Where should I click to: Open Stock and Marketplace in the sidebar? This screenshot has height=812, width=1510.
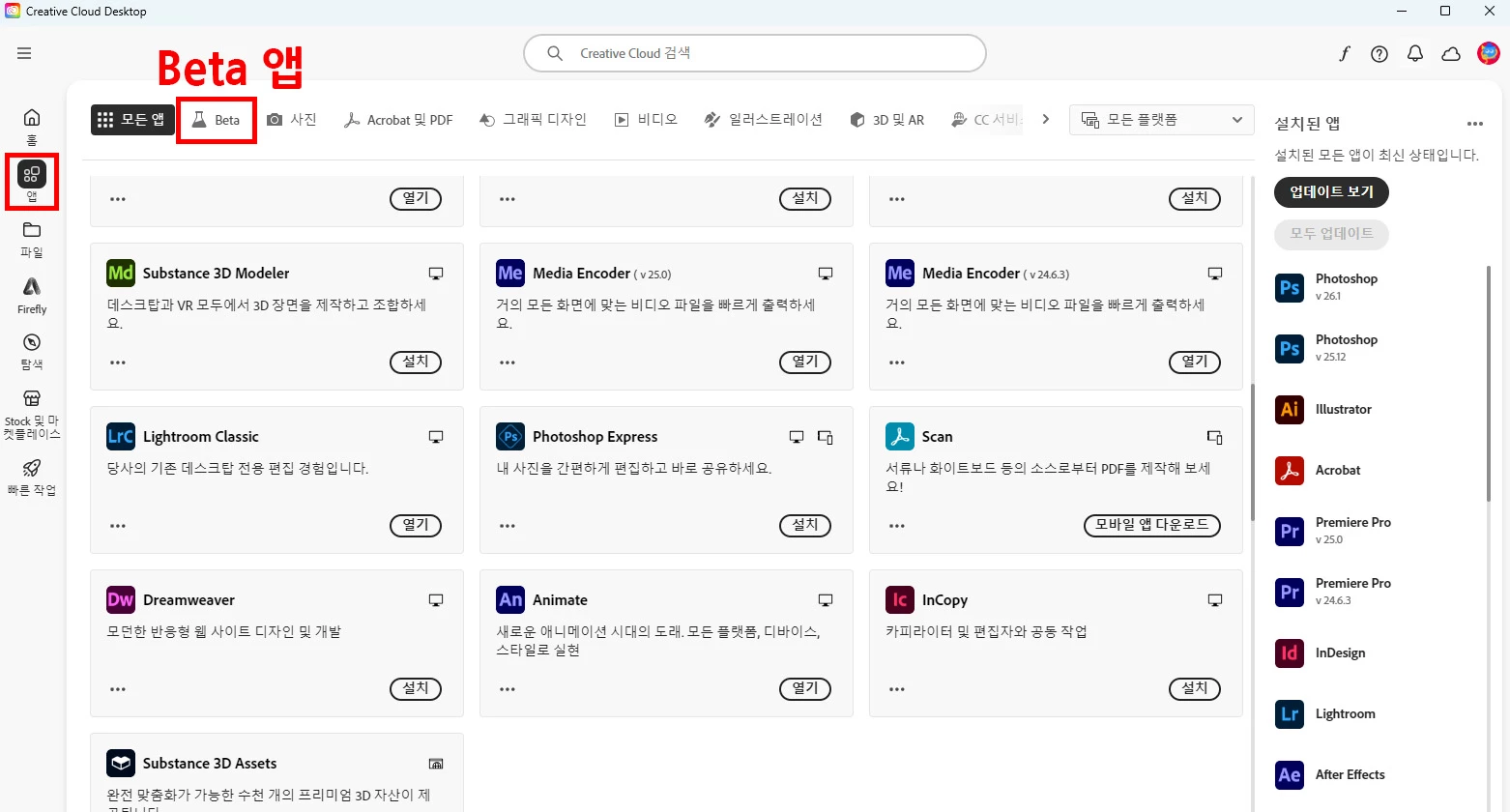tap(32, 414)
